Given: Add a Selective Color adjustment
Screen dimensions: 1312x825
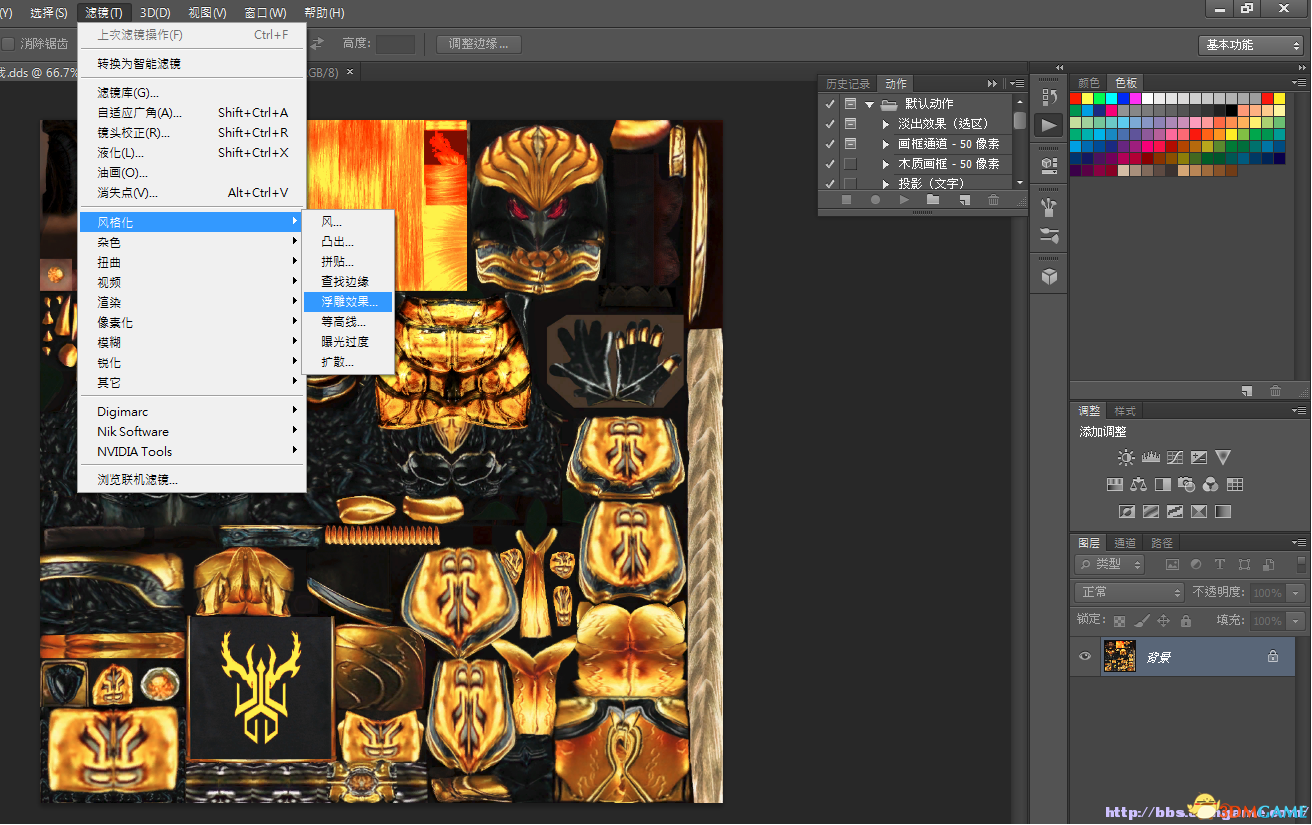Looking at the screenshot, I should (1199, 512).
